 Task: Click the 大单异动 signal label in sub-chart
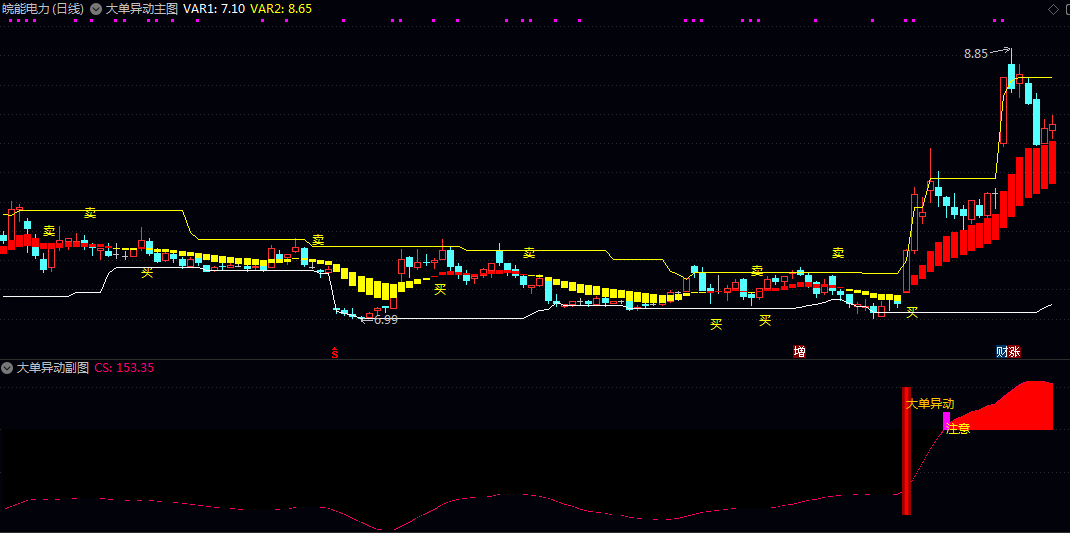(930, 404)
